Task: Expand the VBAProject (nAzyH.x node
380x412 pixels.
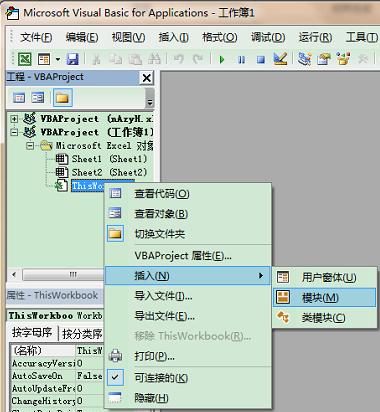Action: [14, 119]
